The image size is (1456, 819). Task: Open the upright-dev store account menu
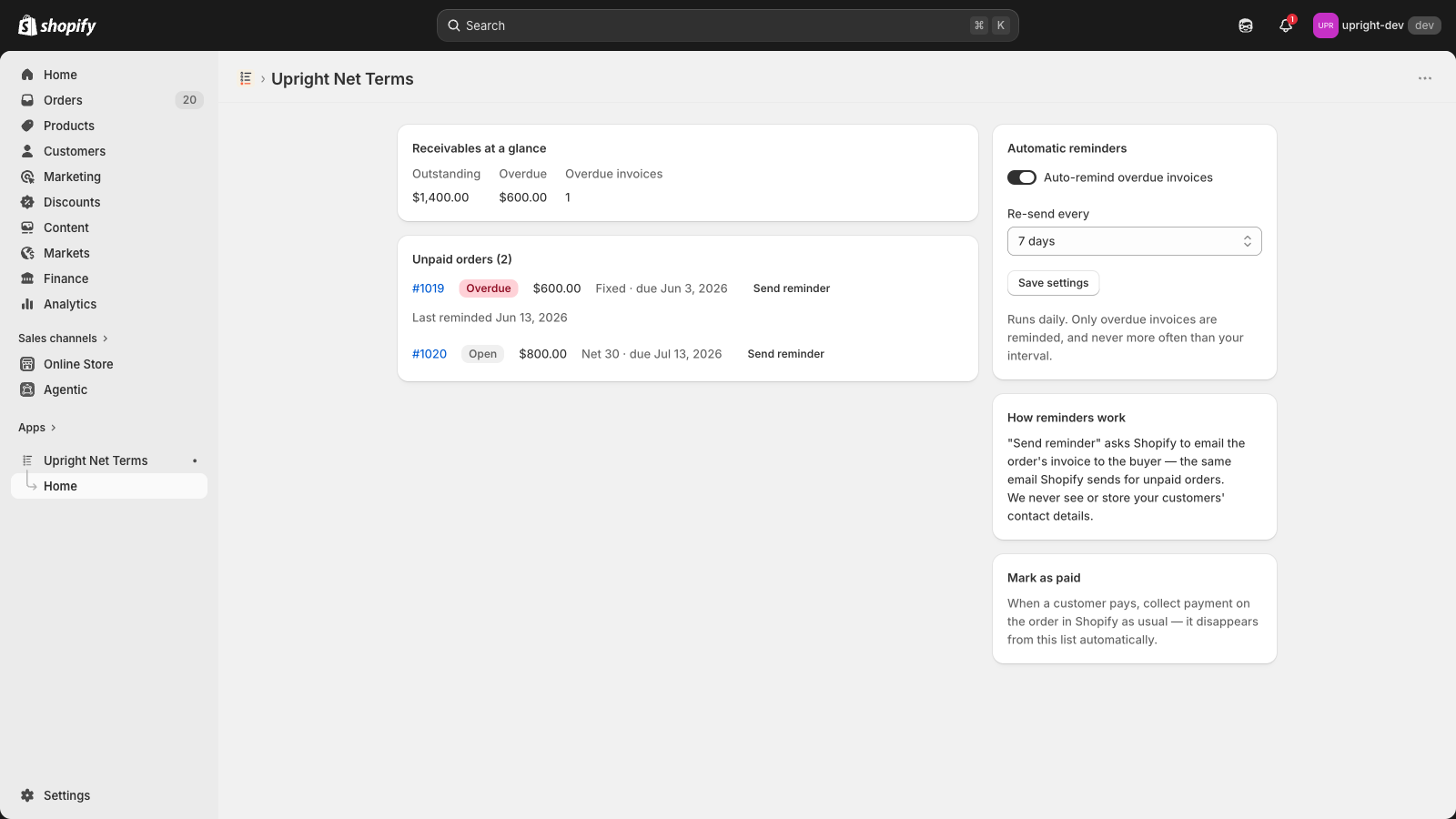[x=1377, y=25]
